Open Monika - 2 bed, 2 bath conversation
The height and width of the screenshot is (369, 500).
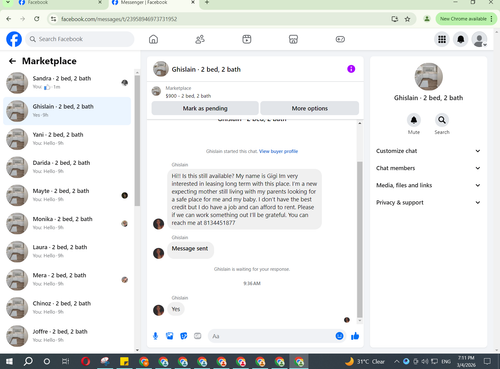pyautogui.click(x=67, y=223)
